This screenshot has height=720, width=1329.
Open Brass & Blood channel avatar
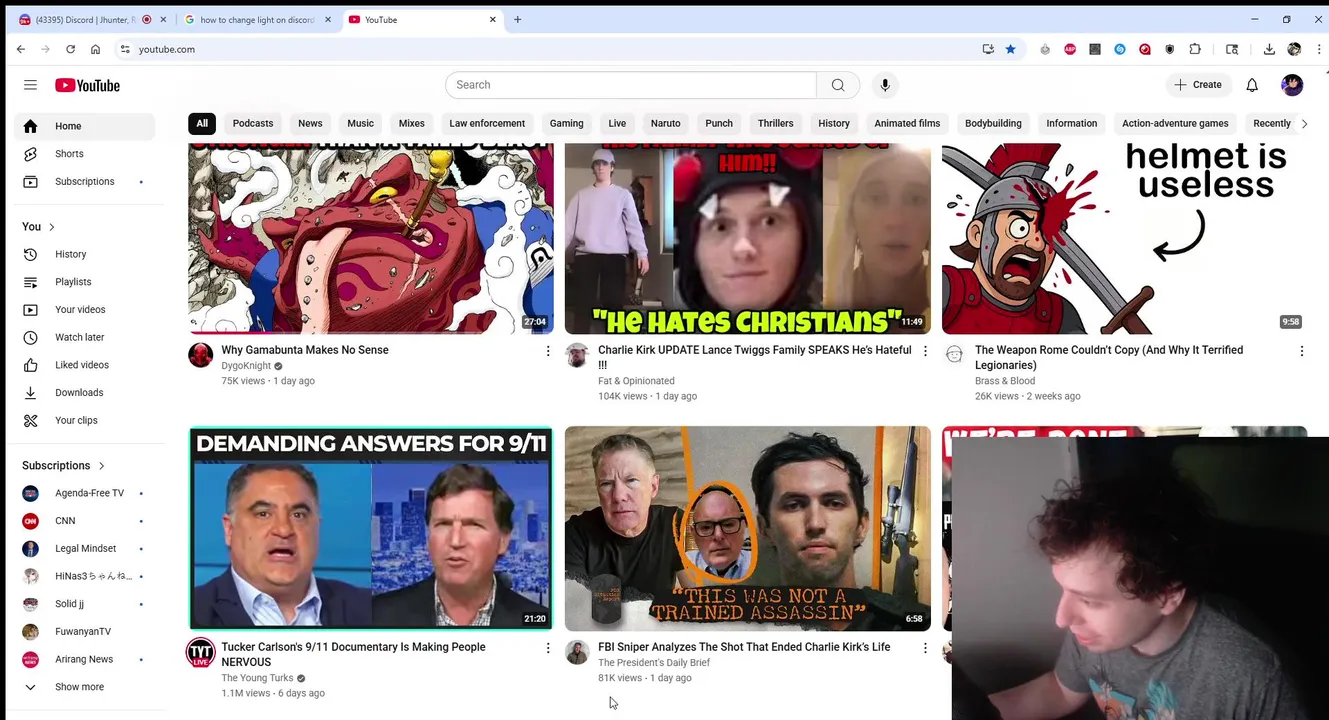tap(954, 355)
